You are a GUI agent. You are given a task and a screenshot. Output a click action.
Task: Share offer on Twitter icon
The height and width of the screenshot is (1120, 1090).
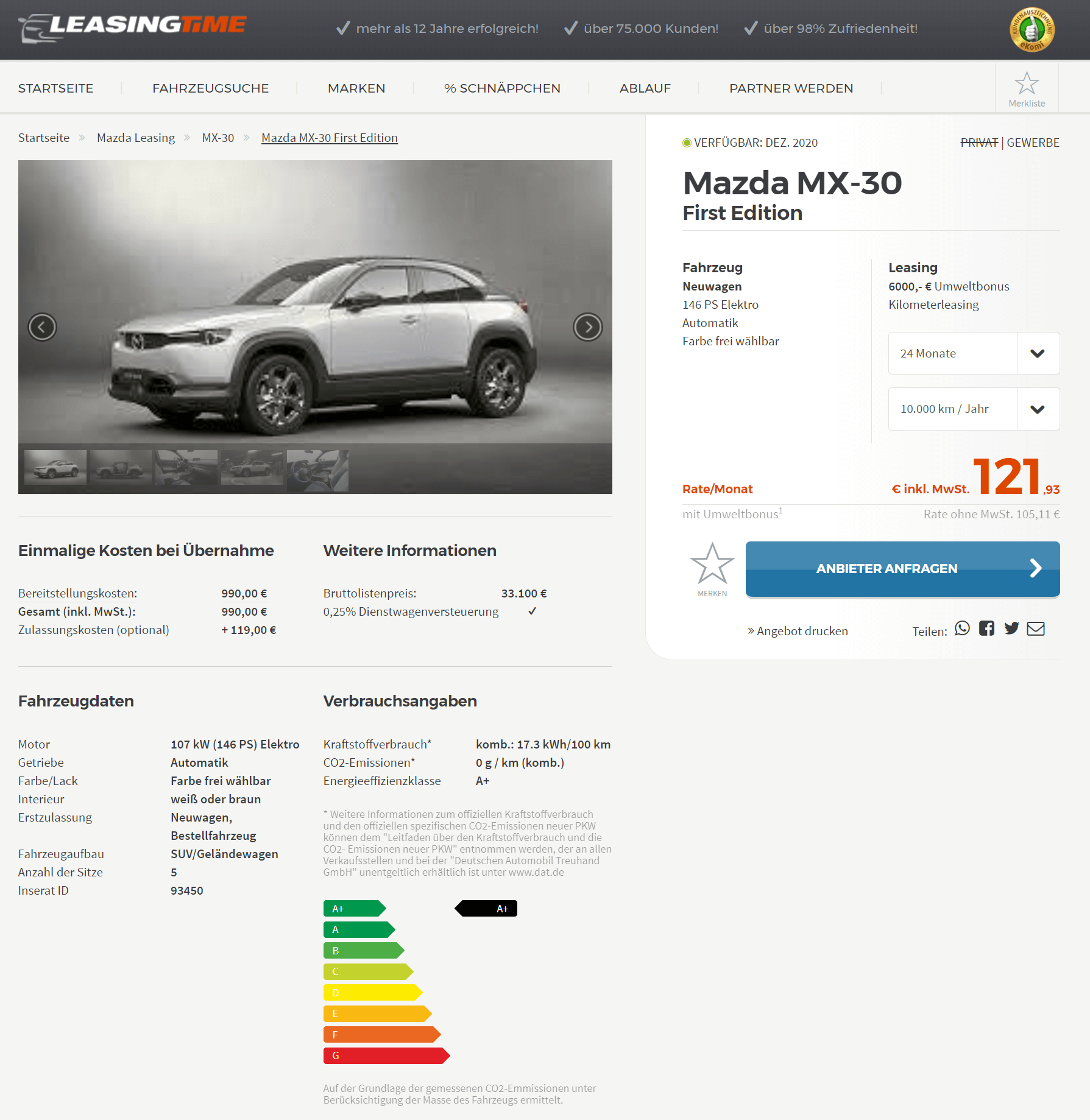tap(1011, 629)
